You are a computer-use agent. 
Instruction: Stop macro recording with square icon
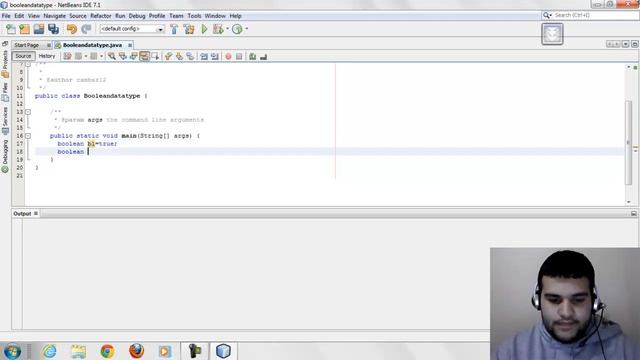click(239, 56)
